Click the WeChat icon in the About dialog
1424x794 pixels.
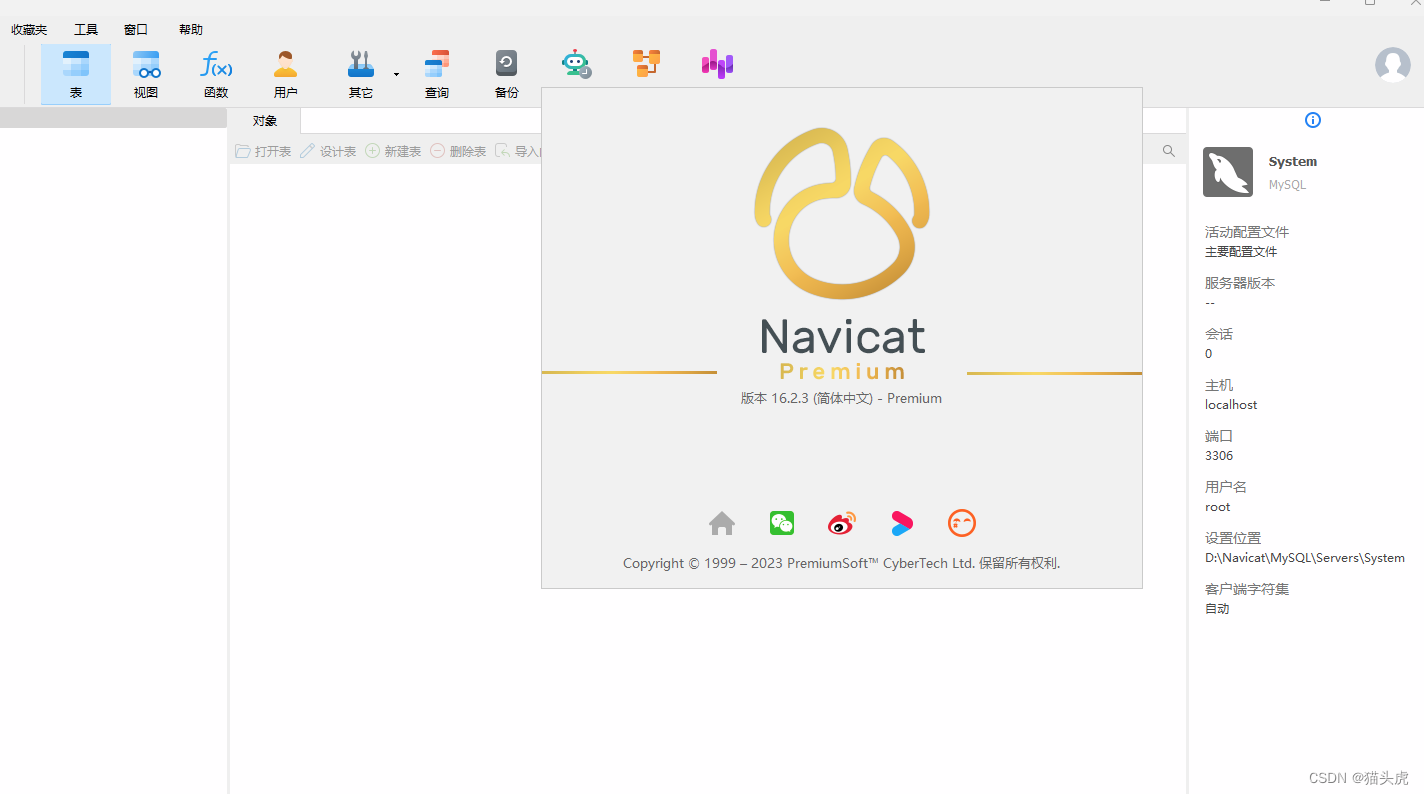(x=781, y=522)
